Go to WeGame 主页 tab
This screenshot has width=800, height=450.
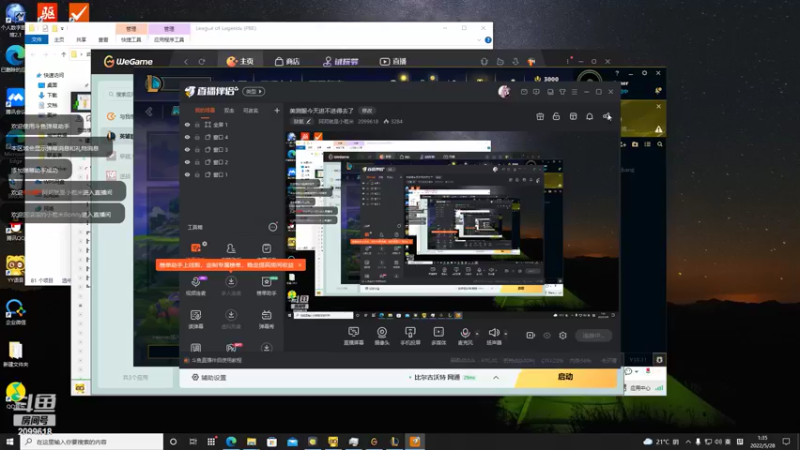[240, 61]
